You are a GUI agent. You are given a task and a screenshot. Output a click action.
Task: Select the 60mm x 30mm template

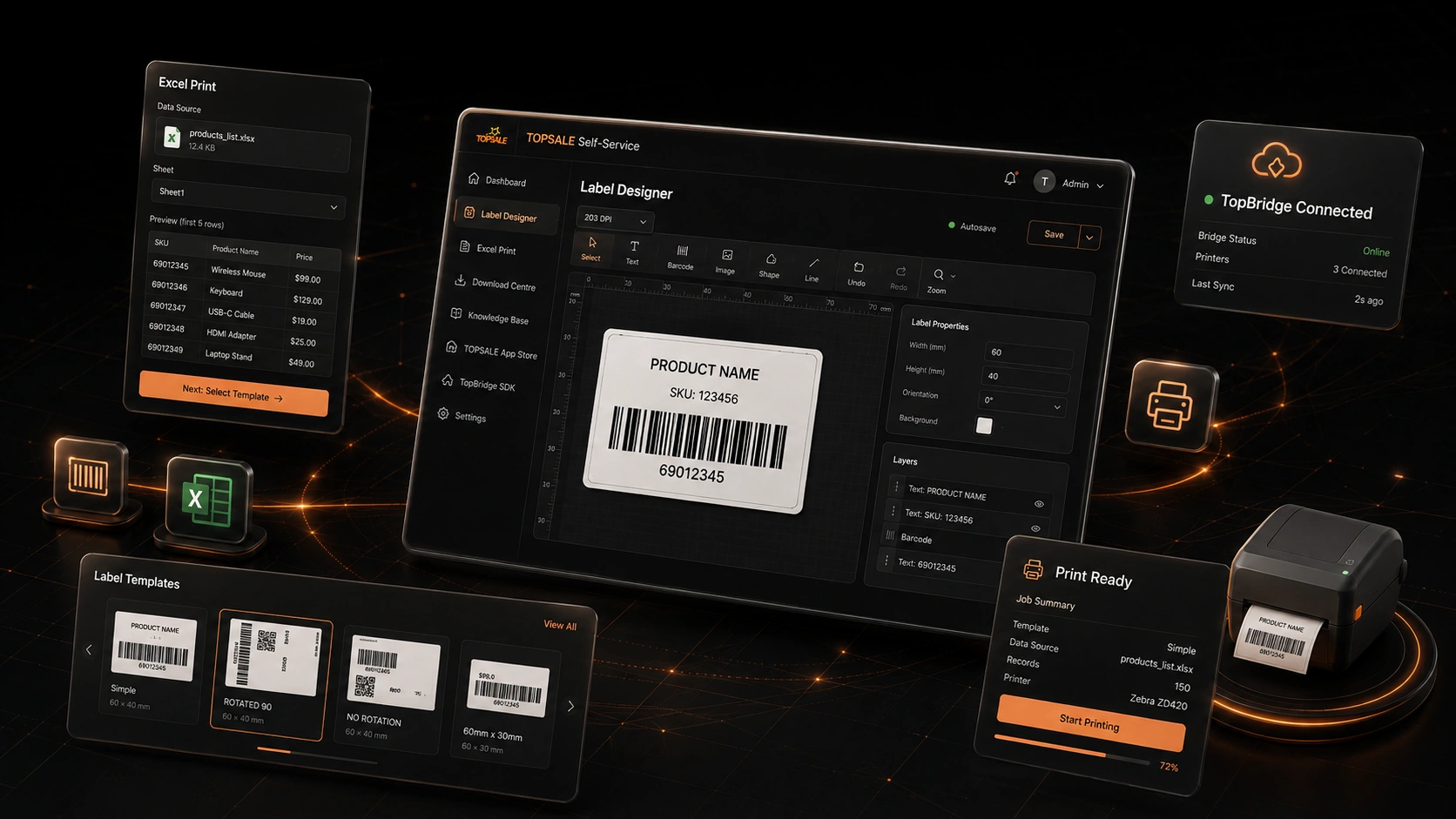506,706
